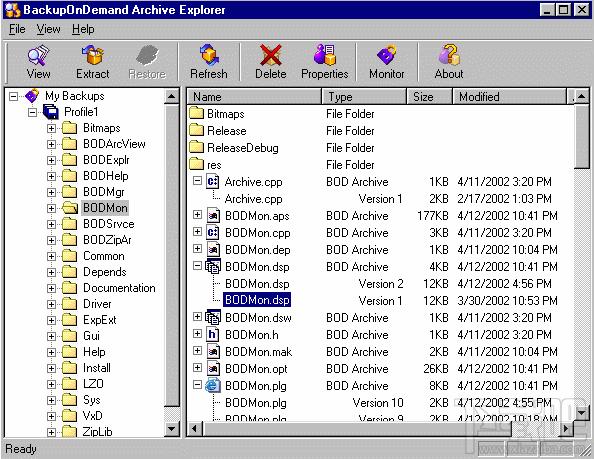Select the My Backups root icon
594x459 pixels.
tap(31, 96)
